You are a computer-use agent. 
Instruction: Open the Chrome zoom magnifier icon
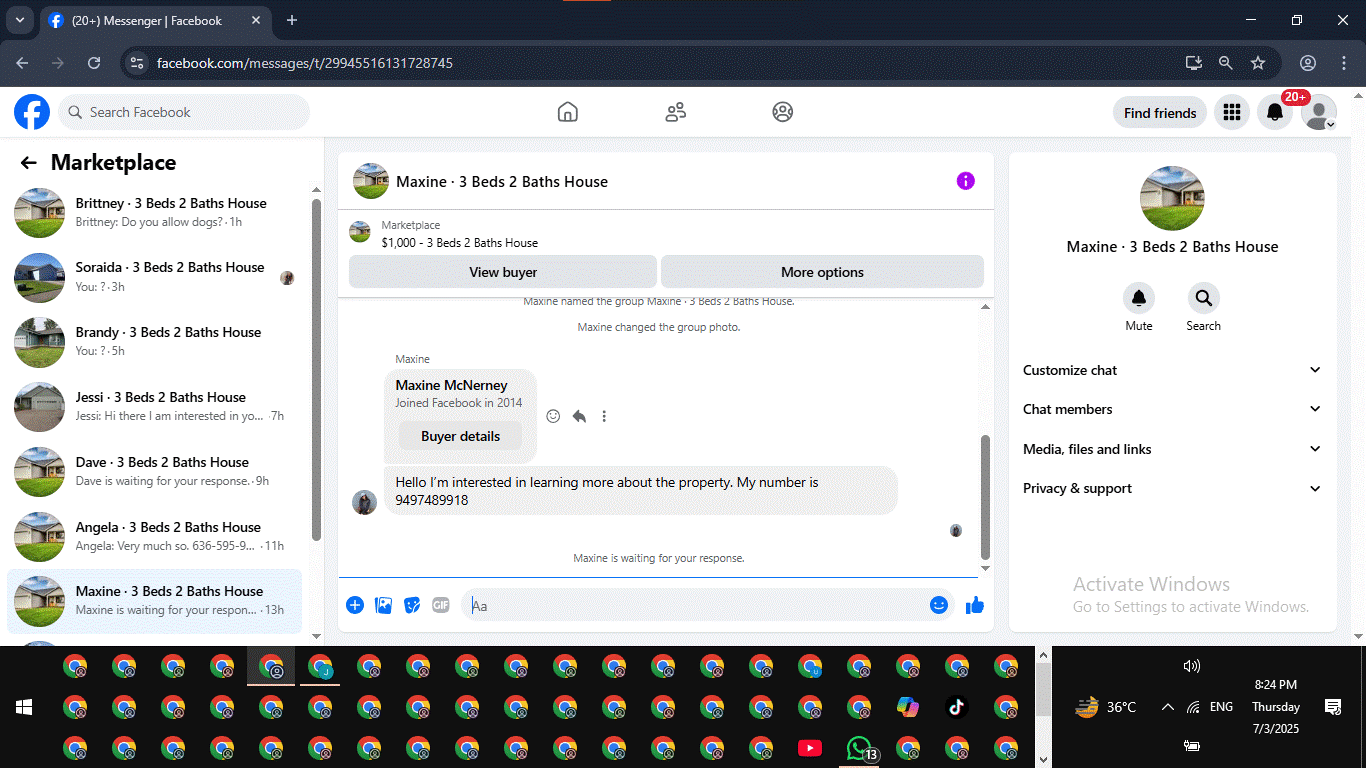(1226, 63)
